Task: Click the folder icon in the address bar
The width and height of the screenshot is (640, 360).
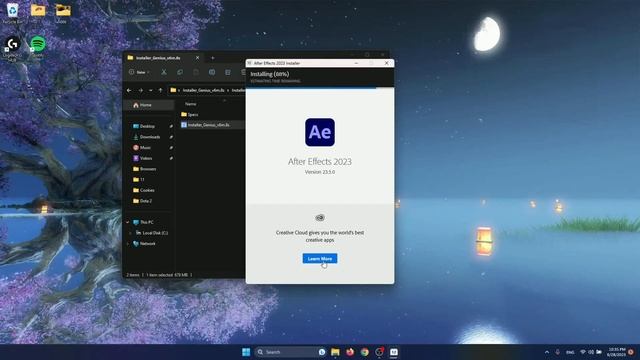Action: point(173,90)
